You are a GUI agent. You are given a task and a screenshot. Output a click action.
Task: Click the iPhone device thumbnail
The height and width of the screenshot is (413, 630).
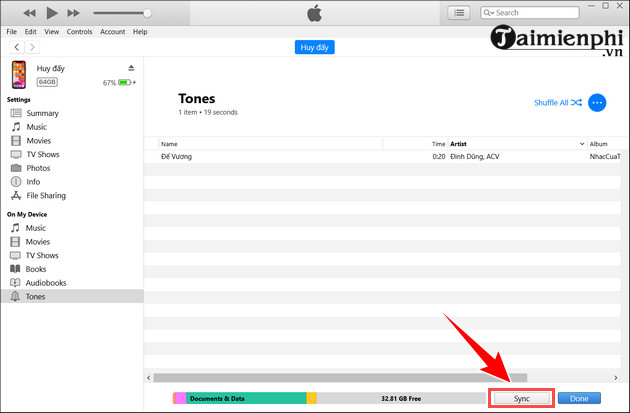19,75
